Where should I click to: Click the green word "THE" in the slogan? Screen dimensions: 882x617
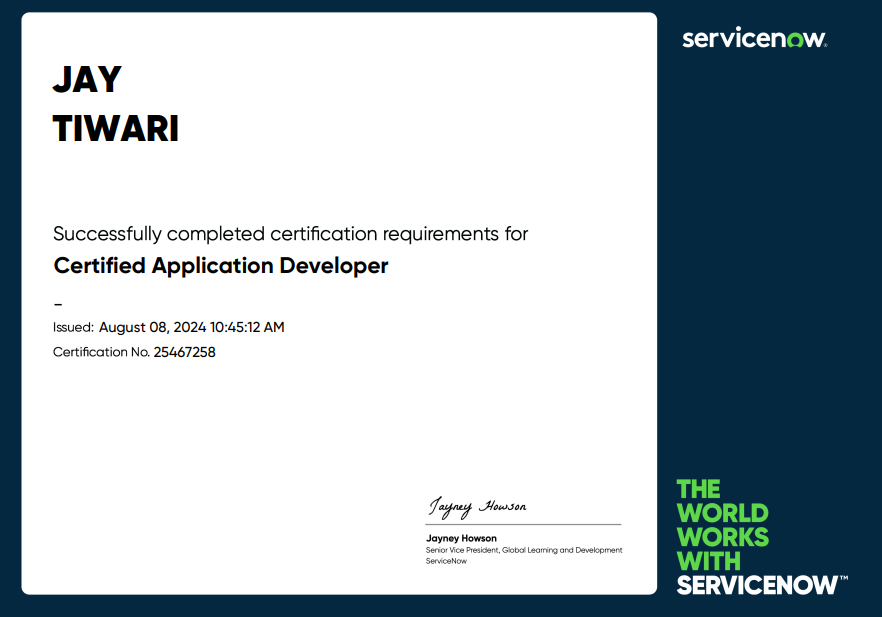(698, 489)
